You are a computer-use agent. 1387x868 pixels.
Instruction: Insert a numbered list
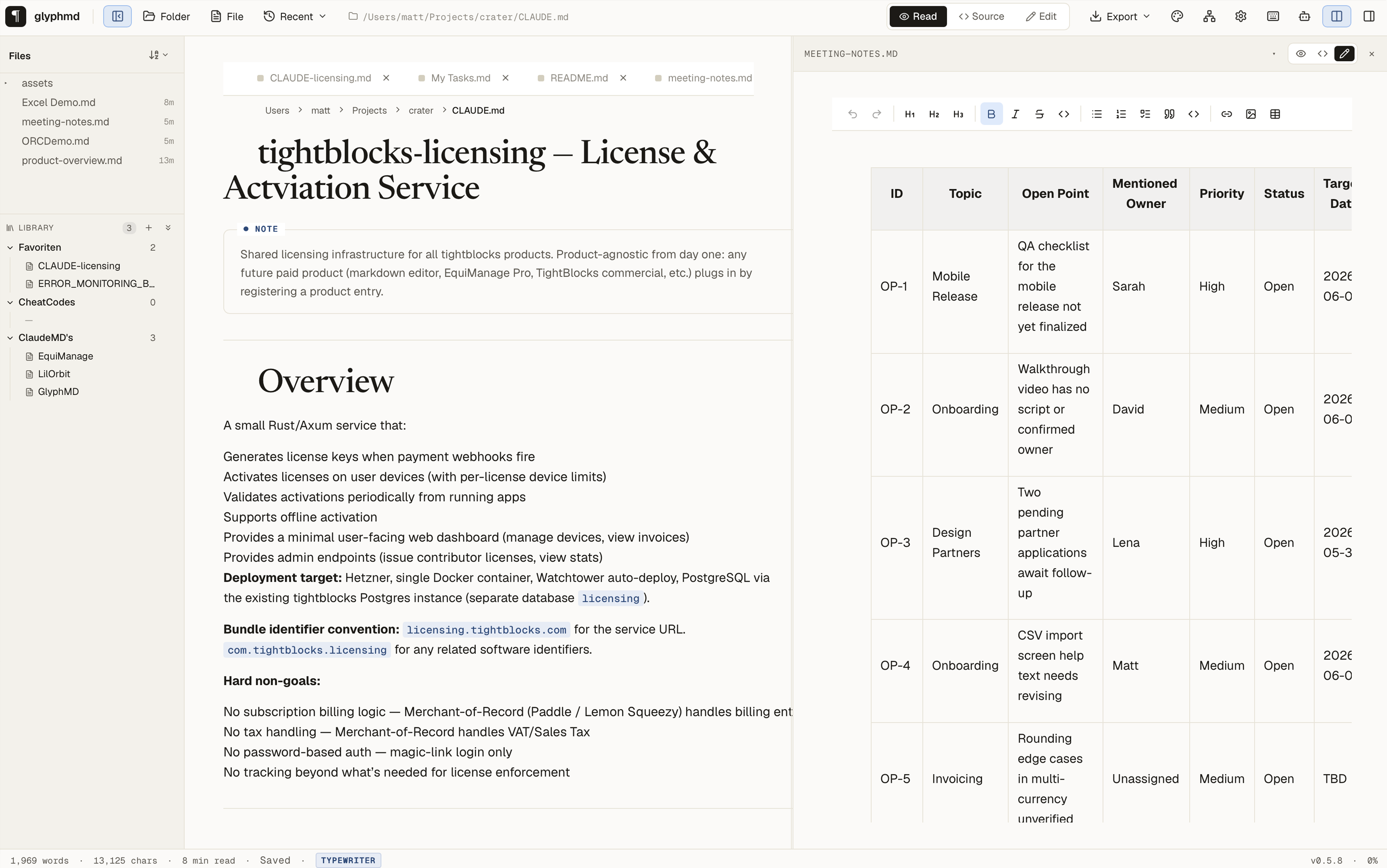click(1121, 114)
